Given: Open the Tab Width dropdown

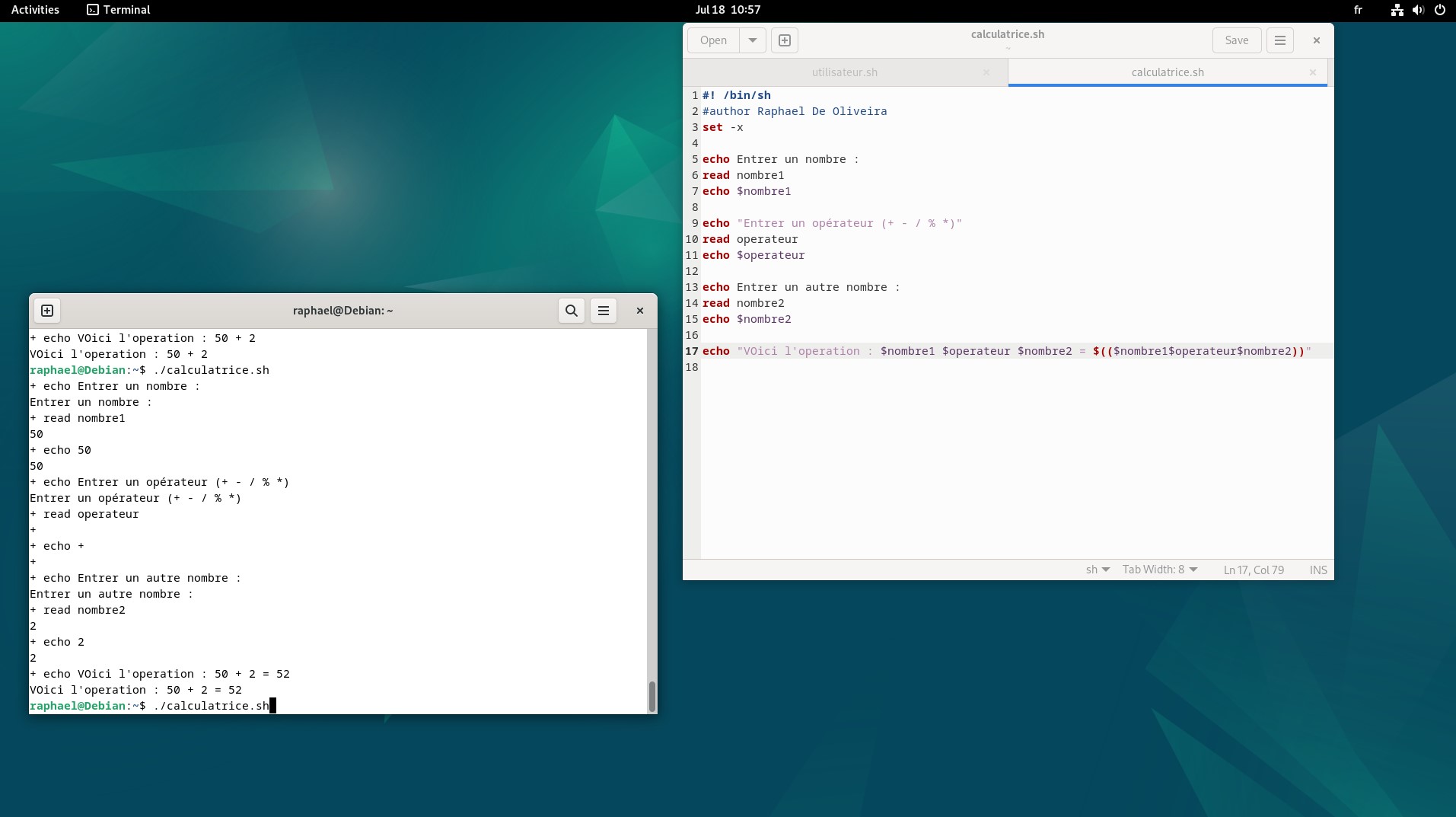Looking at the screenshot, I should point(1160,570).
